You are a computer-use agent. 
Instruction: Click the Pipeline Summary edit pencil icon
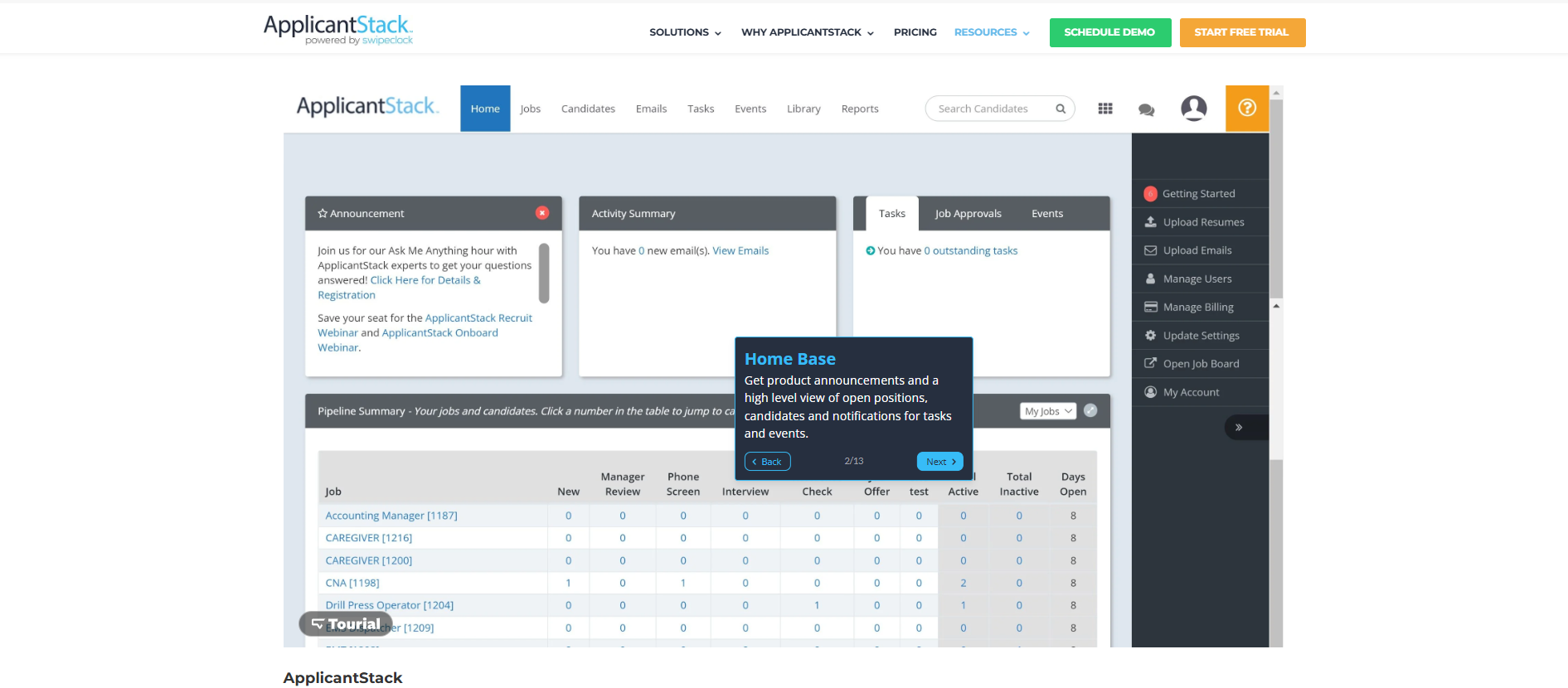(1090, 410)
